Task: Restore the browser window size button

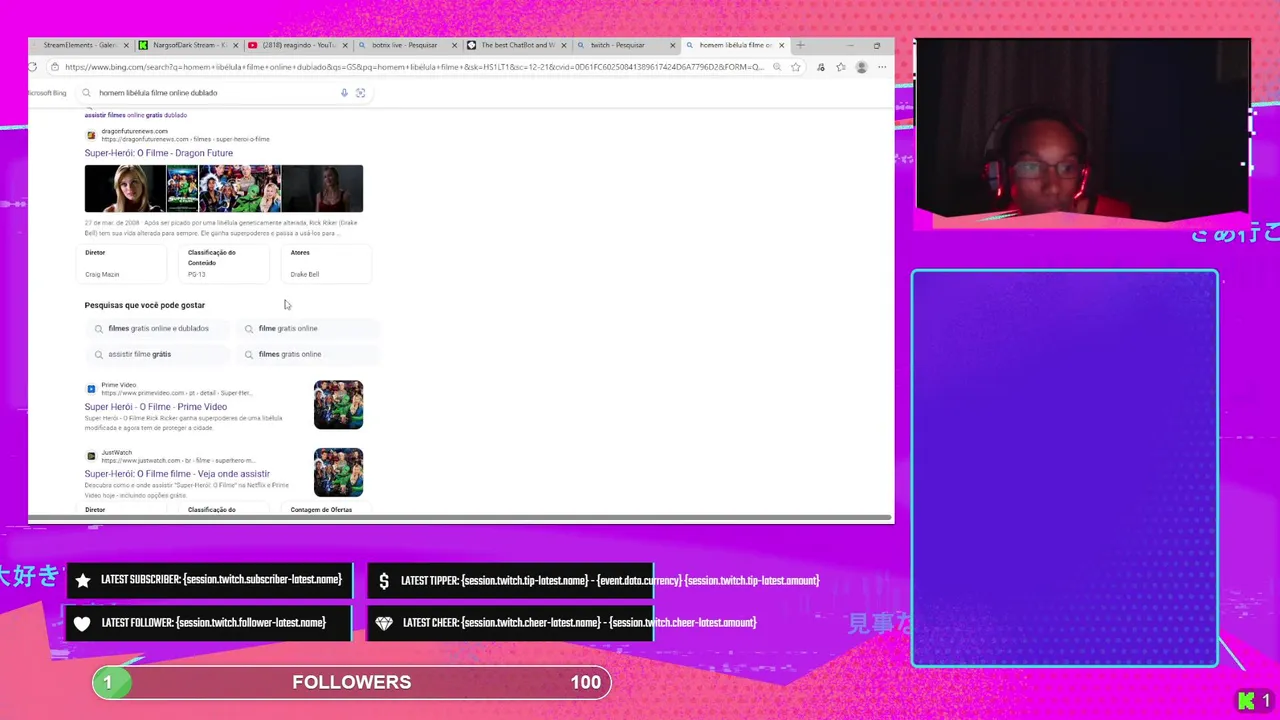Action: [x=877, y=45]
